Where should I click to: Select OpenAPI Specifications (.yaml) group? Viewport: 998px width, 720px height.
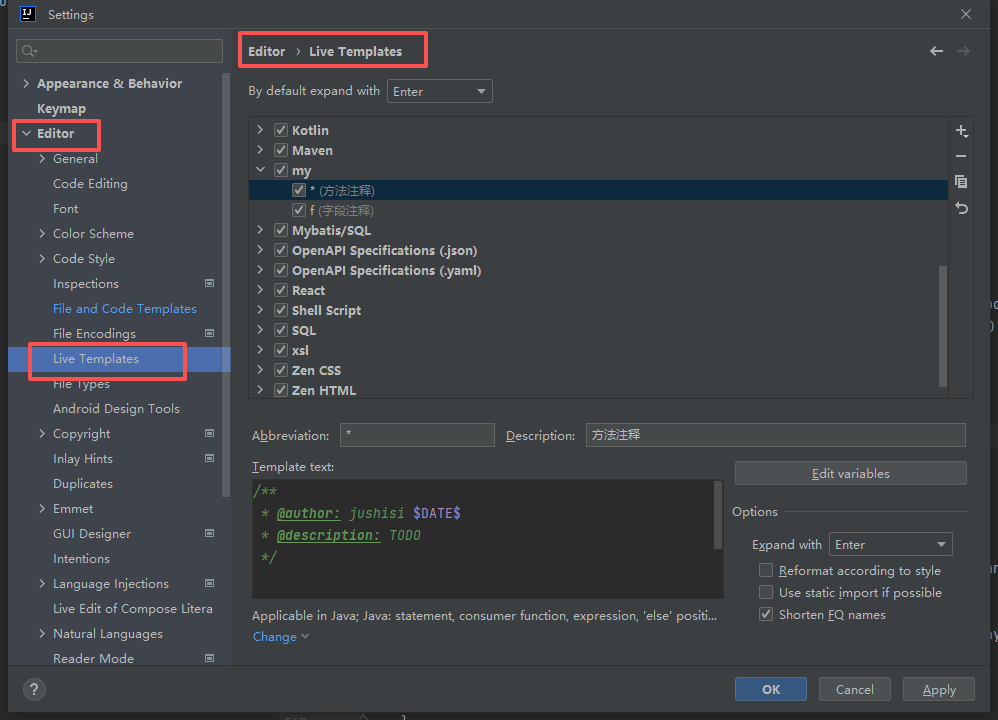386,271
